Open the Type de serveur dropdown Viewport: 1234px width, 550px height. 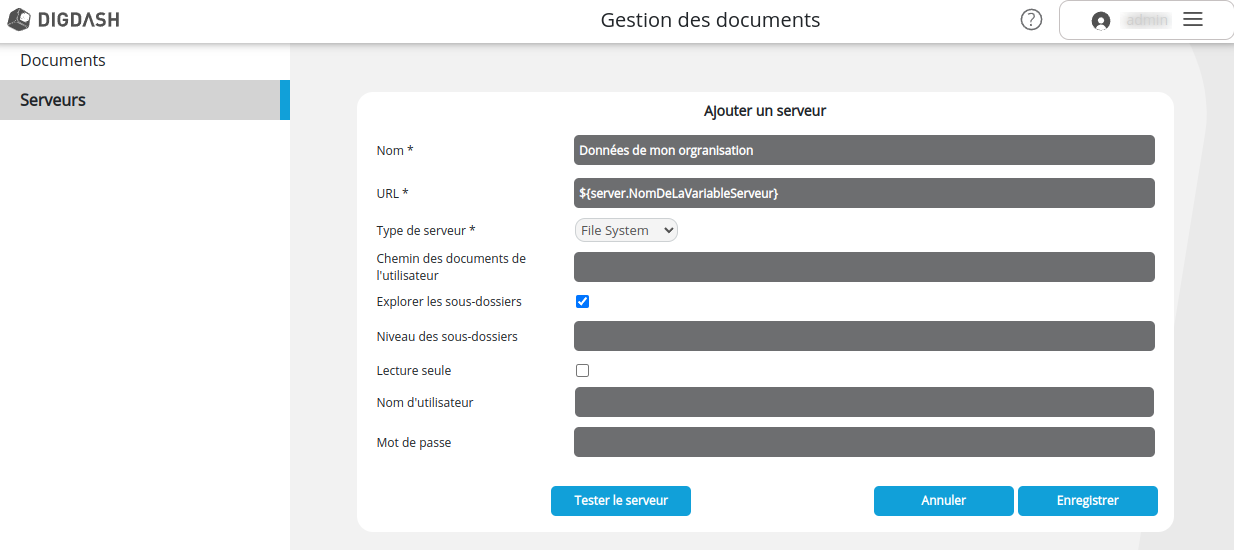(x=626, y=230)
